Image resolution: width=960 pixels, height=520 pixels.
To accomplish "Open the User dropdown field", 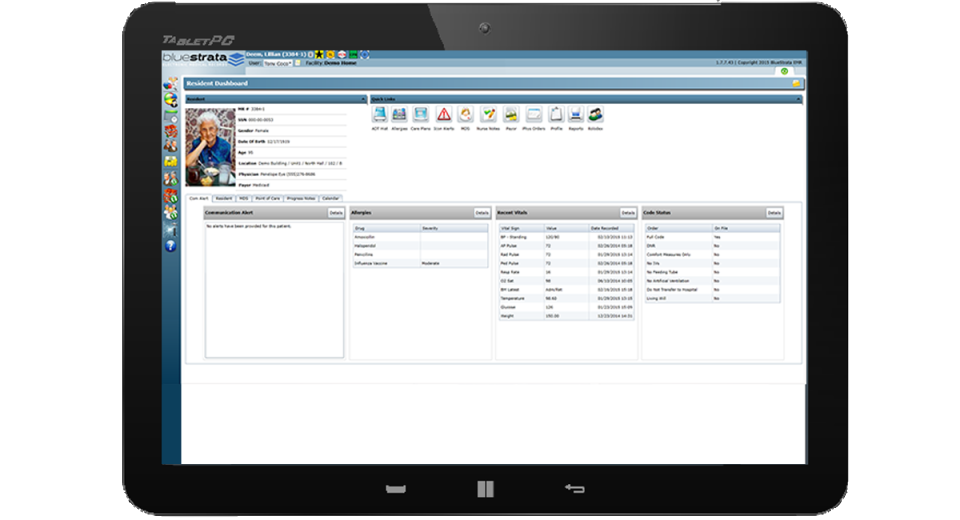I will click(278, 63).
